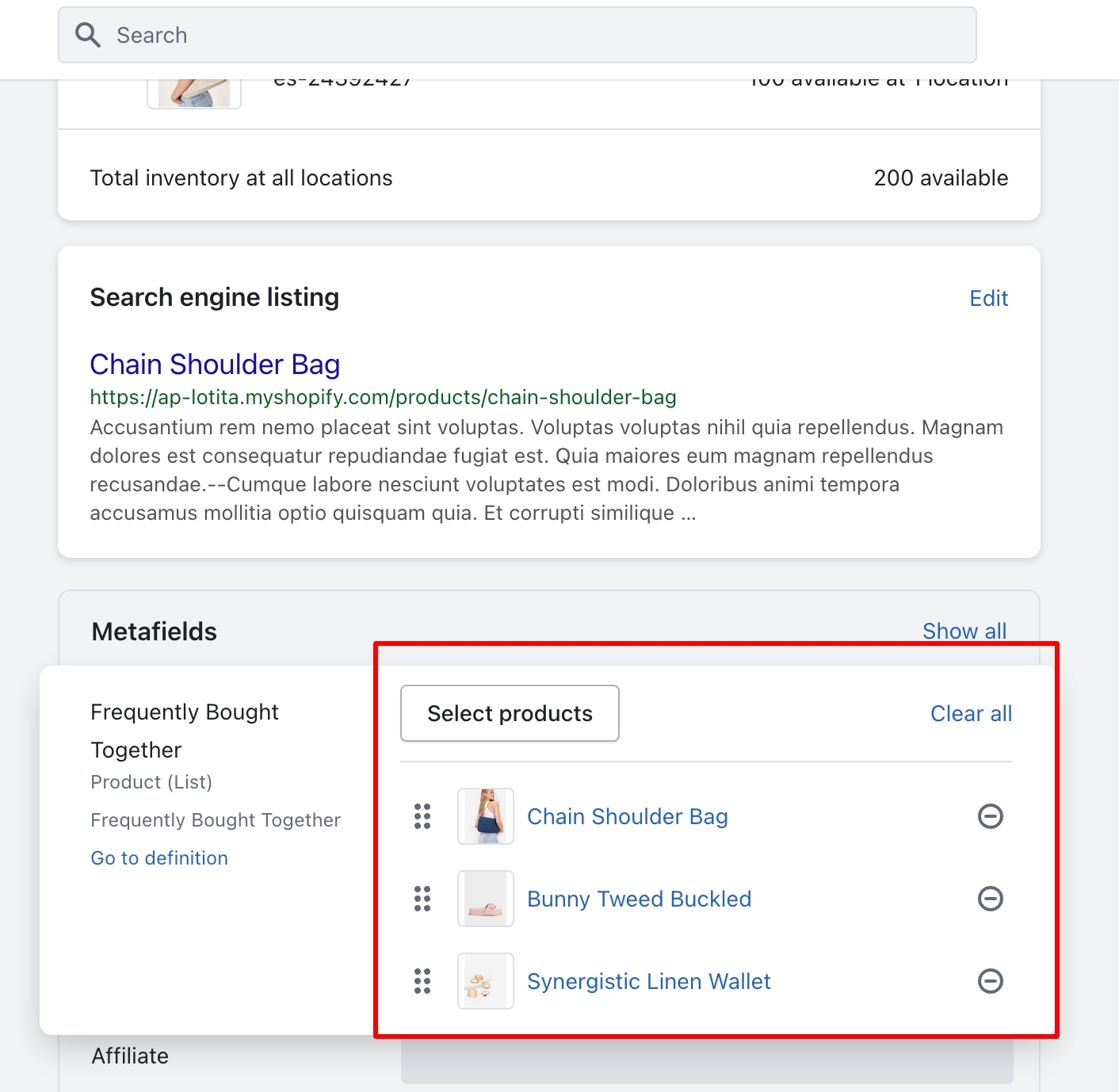Click the Chain Shoulder Bag drag handle

point(422,816)
